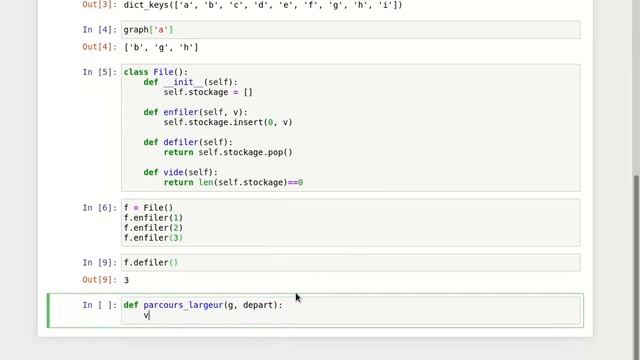Viewport: 640px width, 360px height.
Task: Click the In [5]: prompt label
Action: 100,72
